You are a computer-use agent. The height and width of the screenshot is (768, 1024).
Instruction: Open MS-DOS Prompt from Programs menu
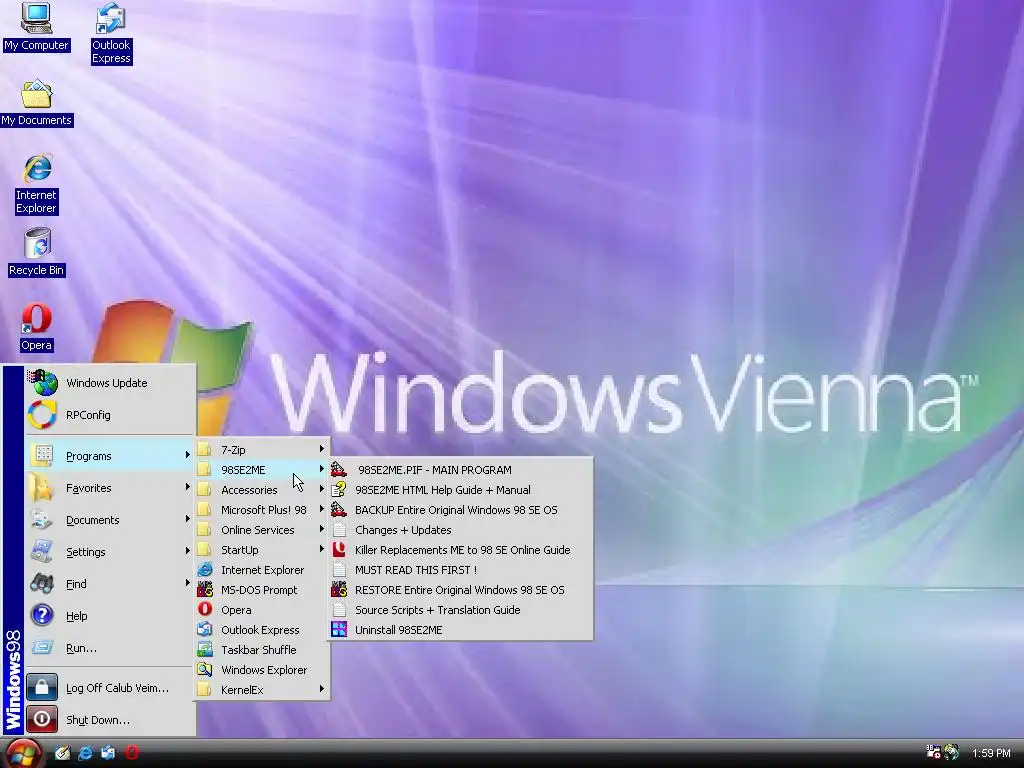coord(261,590)
